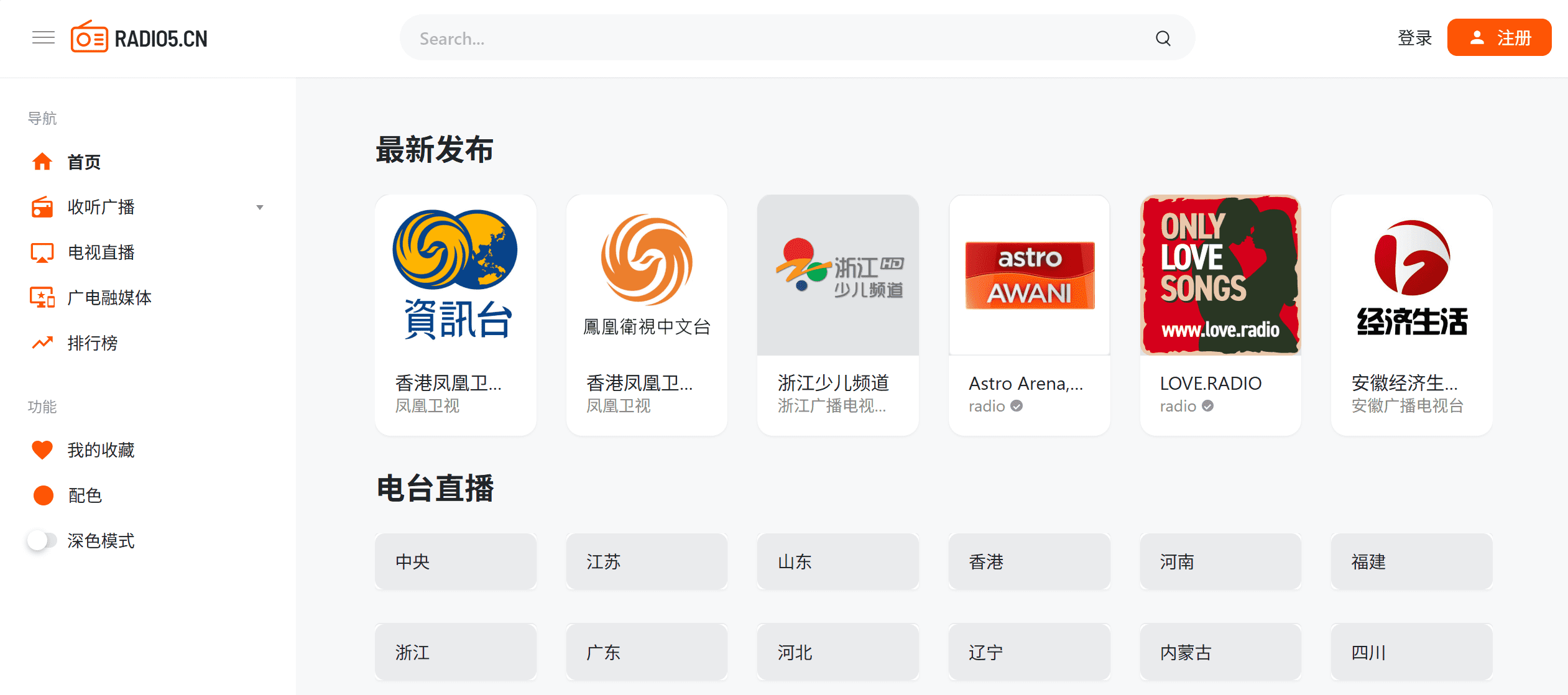
Task: Click the radio icon beside 收听广播
Action: 42,207
